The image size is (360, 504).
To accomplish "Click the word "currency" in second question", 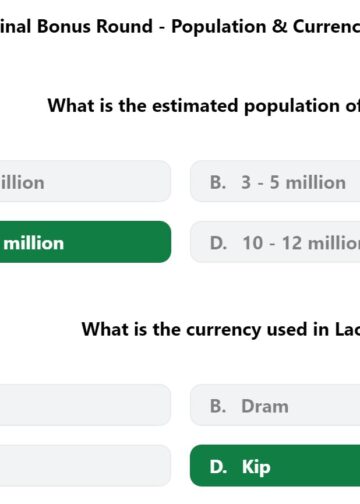I will [x=223, y=331].
